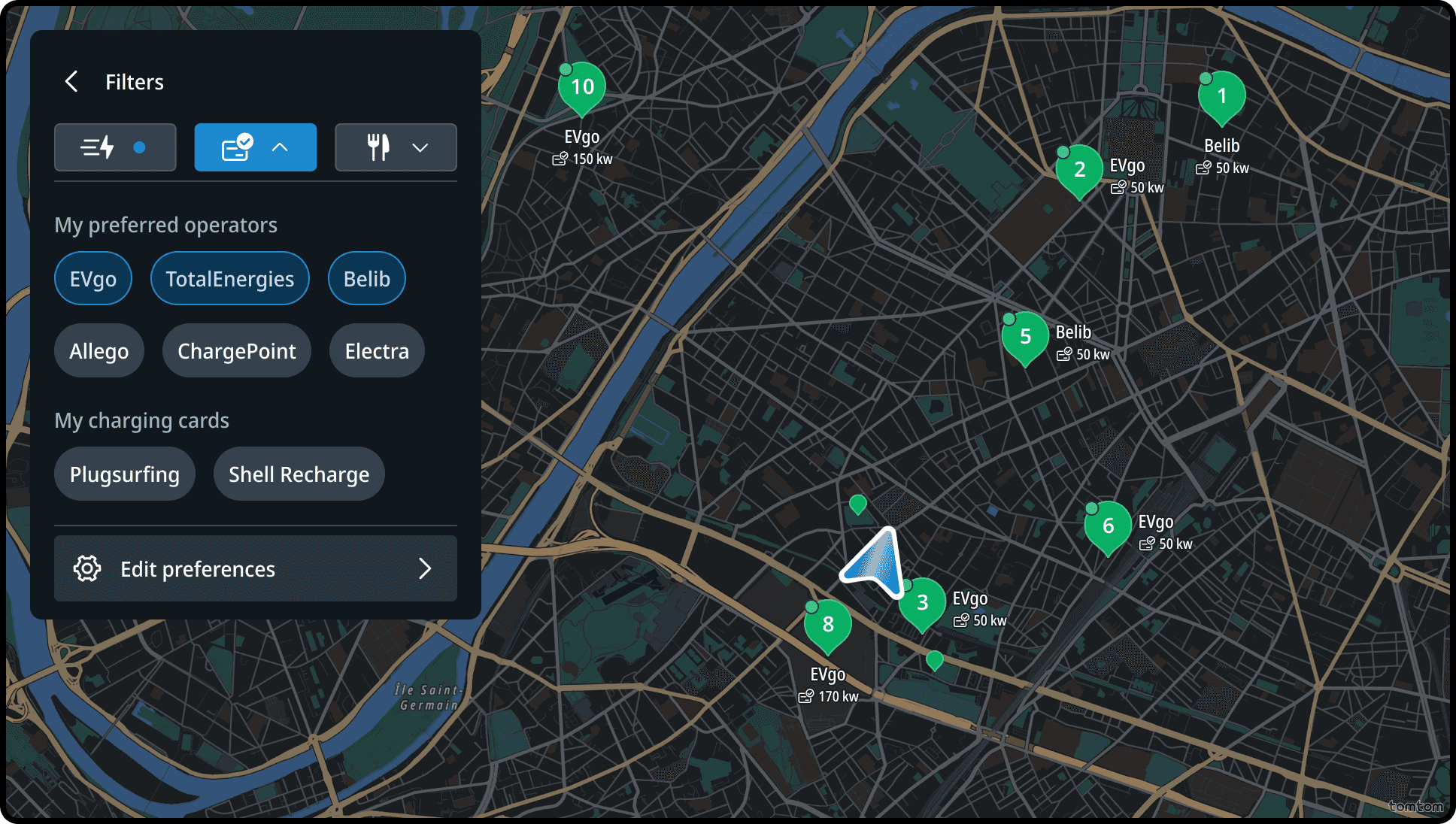The height and width of the screenshot is (824, 1456).
Task: Select the Electra operator chip
Action: point(377,351)
